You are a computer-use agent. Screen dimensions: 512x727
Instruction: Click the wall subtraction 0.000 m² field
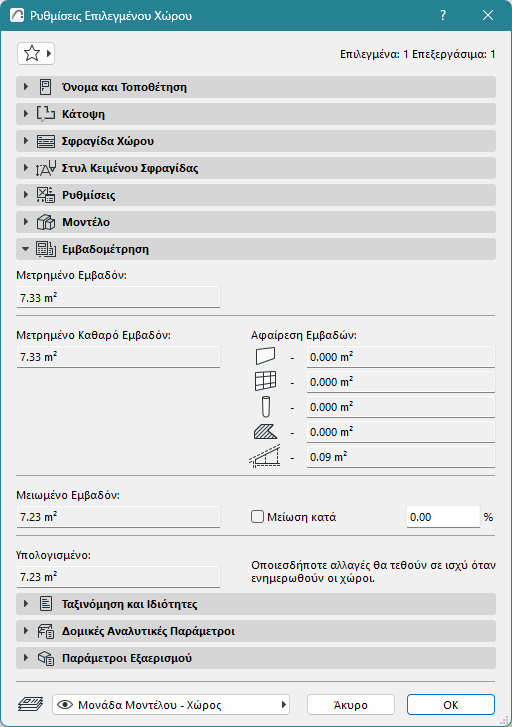click(401, 357)
